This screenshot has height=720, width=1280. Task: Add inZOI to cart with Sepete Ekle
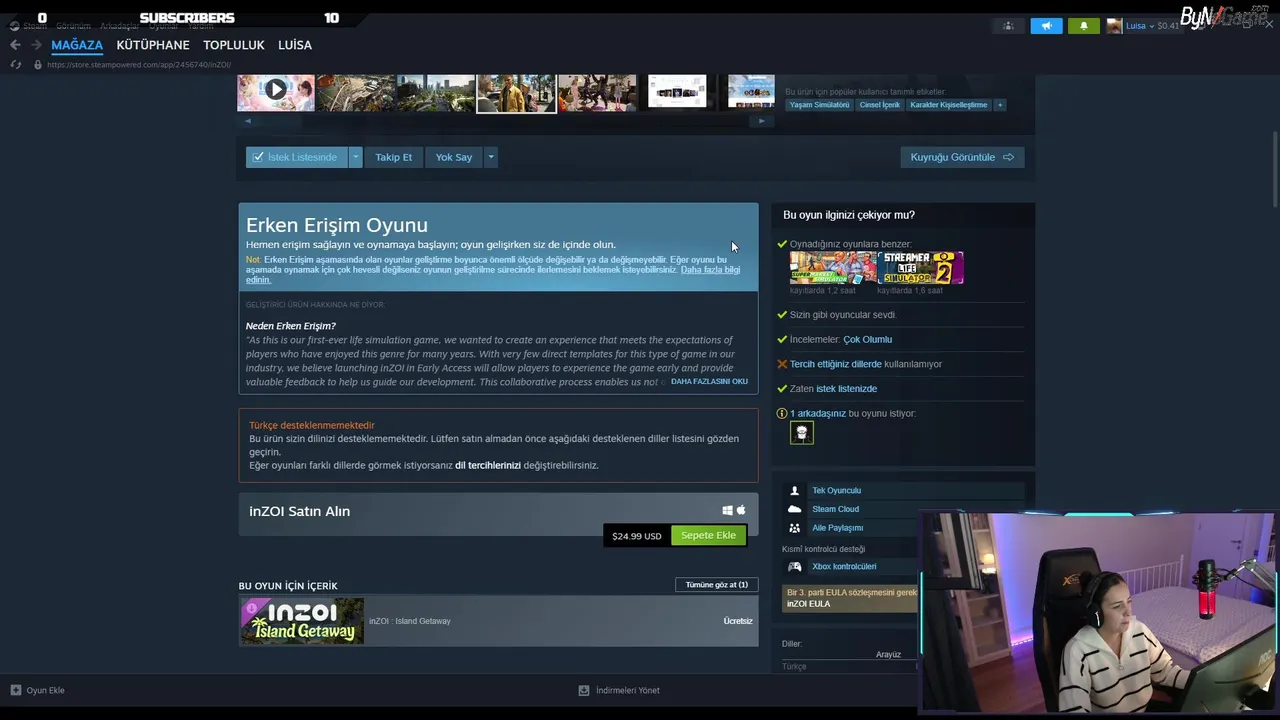[x=708, y=535]
